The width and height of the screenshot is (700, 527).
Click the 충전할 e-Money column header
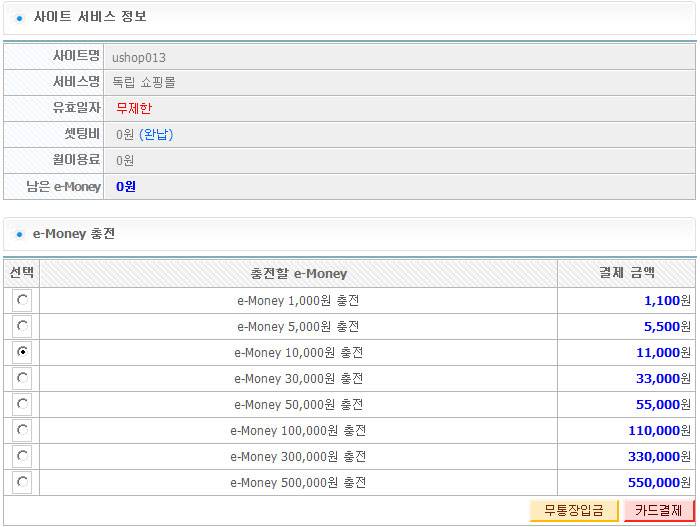[298, 273]
